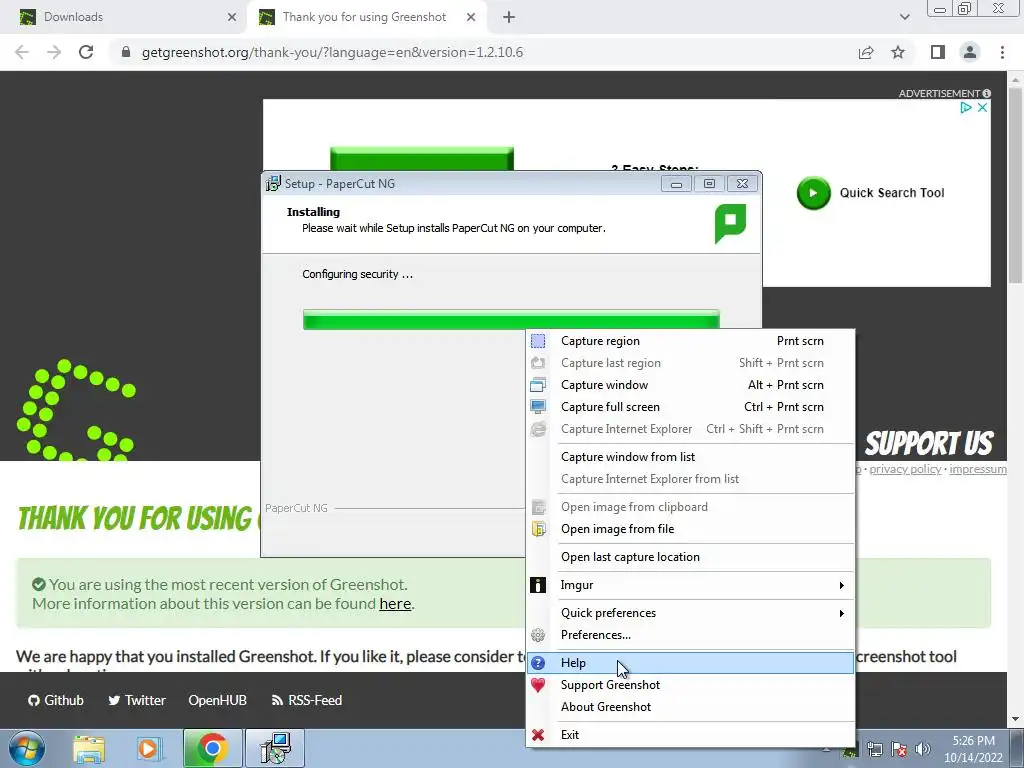Open a new Chrome tab
1024x768 pixels.
(x=509, y=17)
